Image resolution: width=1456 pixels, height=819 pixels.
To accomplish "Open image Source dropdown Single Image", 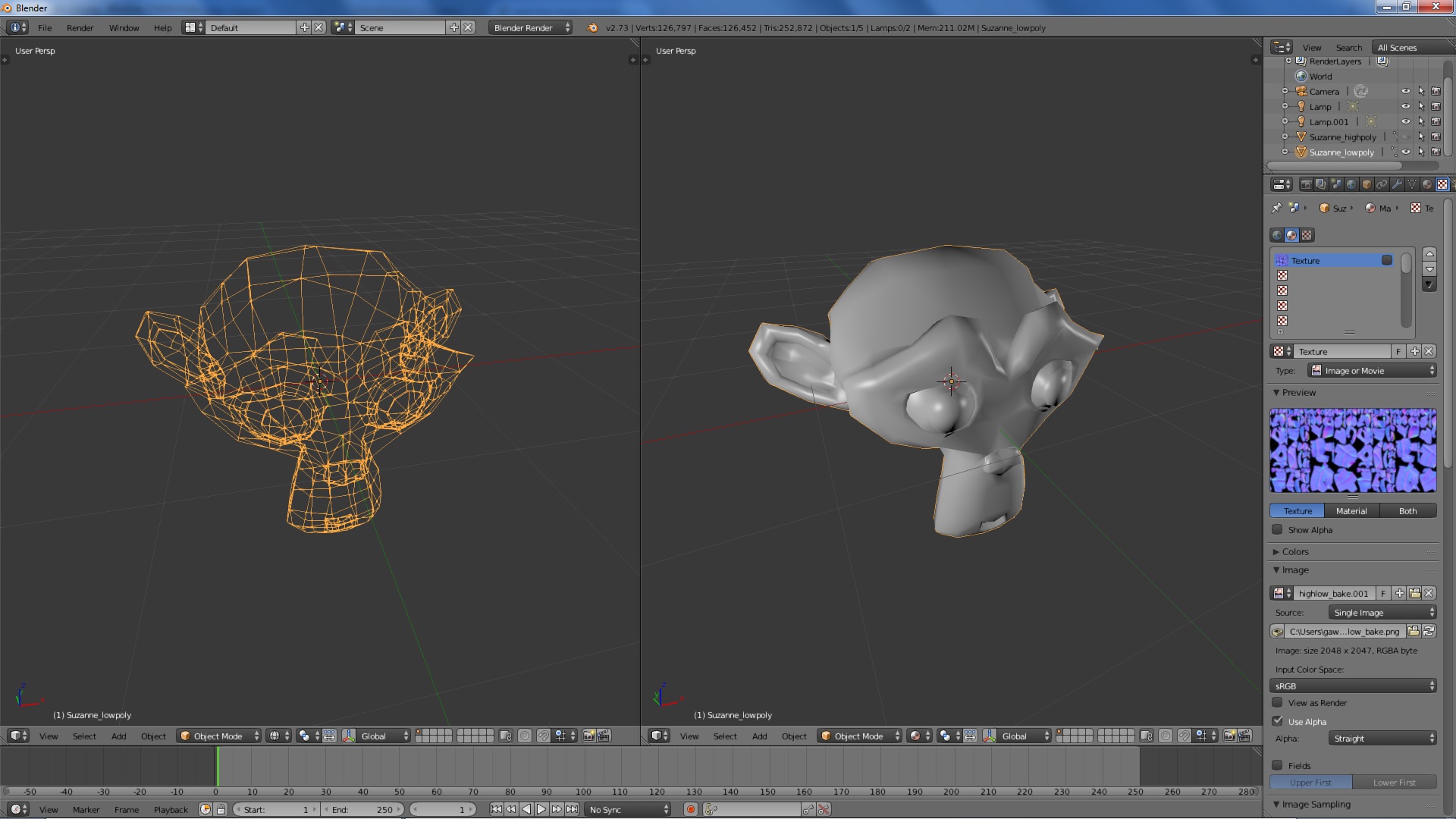I will coord(1382,613).
